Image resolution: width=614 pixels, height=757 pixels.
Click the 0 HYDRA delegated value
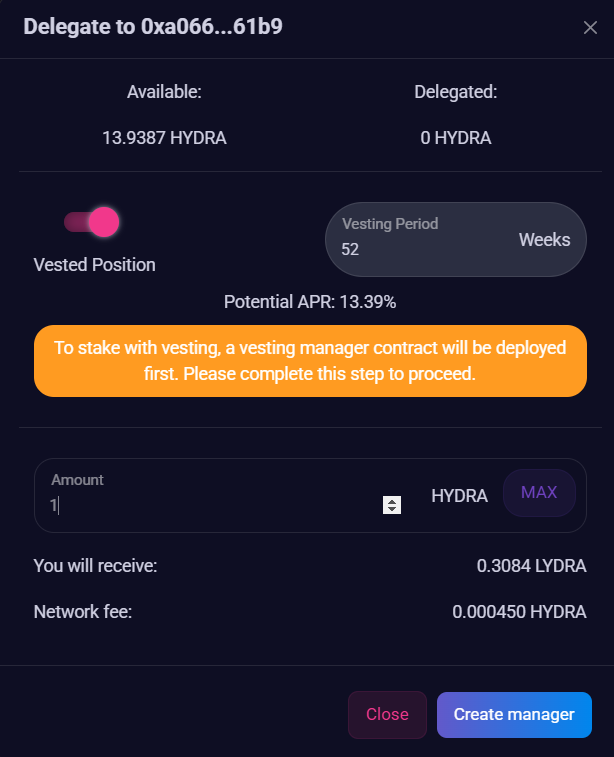[x=456, y=138]
